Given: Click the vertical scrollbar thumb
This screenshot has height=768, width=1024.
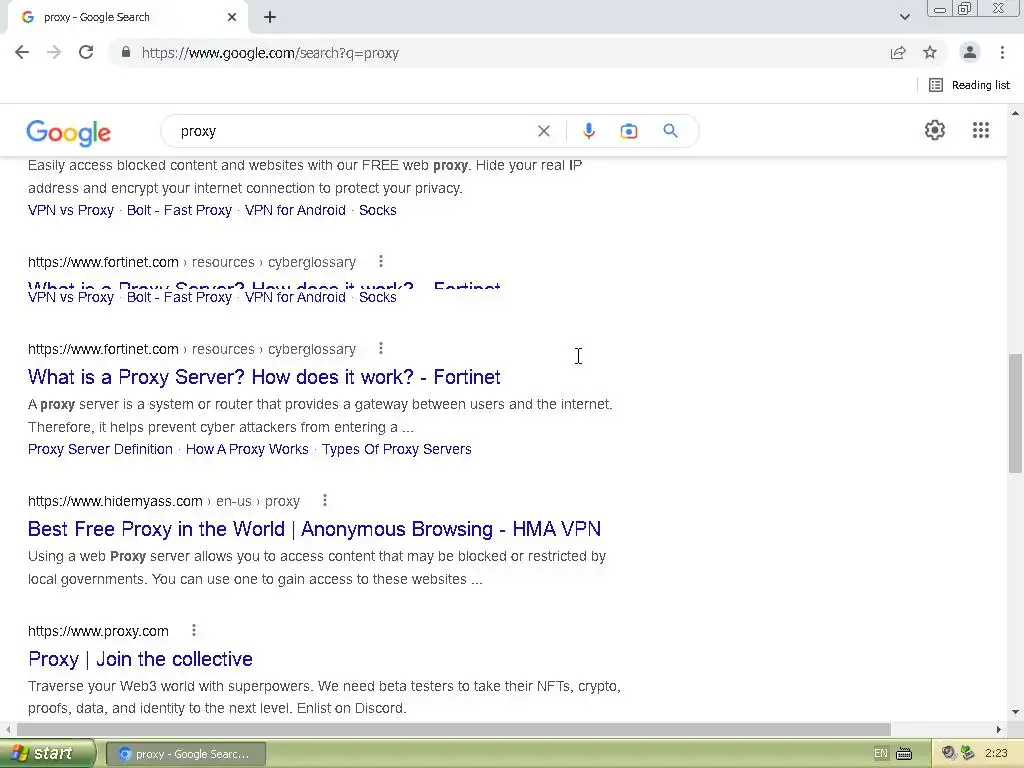Looking at the screenshot, I should pos(1015,413).
